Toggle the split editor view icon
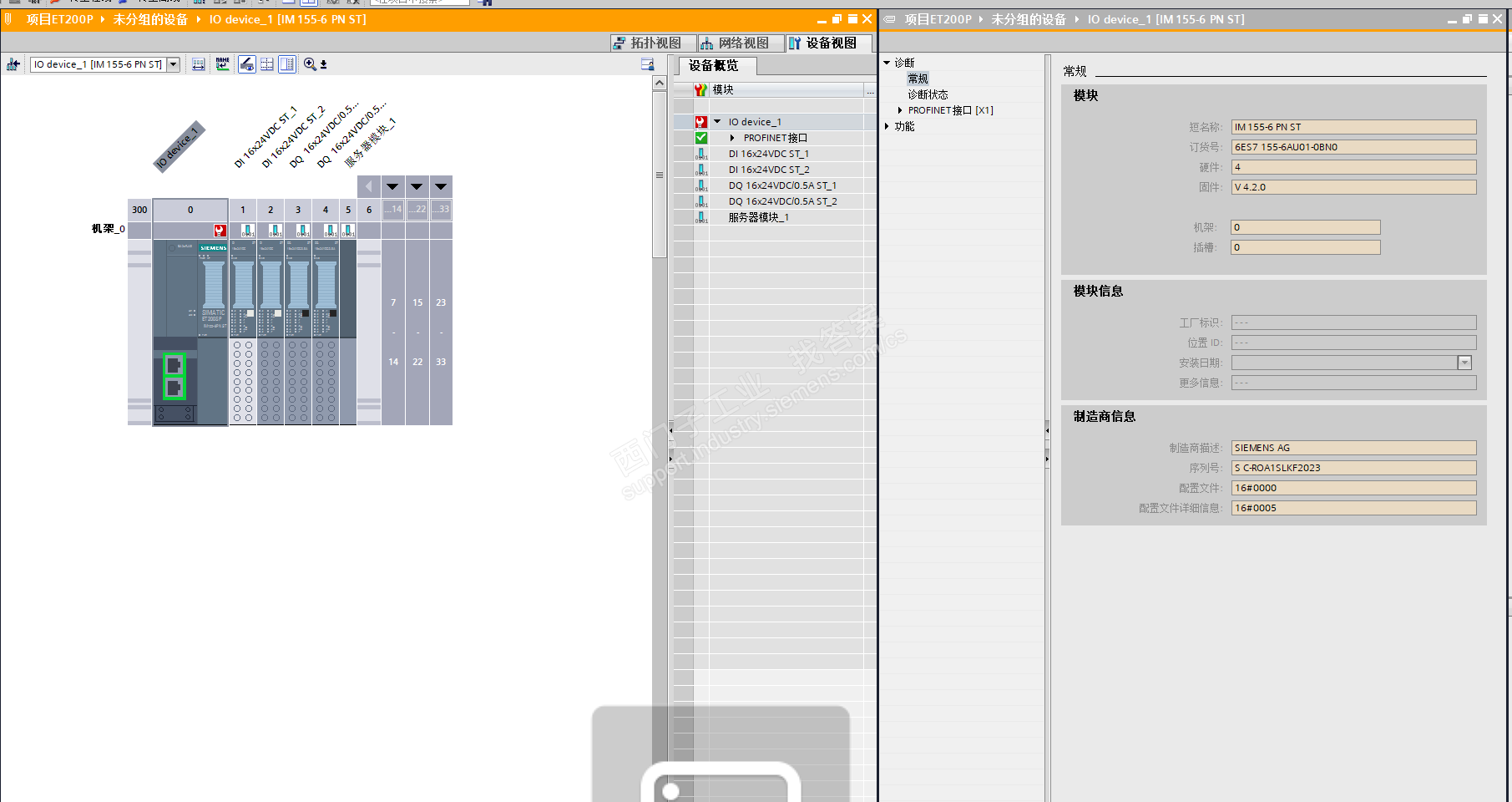The image size is (1512, 802). (x=287, y=64)
